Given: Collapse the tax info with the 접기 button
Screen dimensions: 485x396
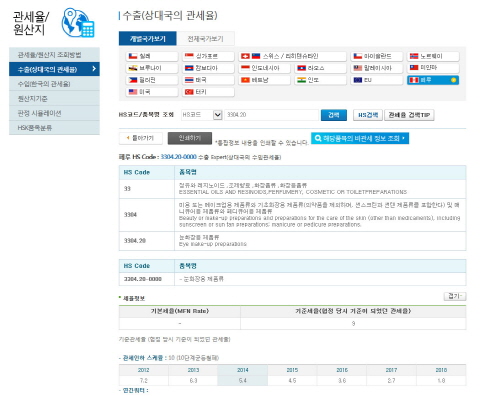Looking at the screenshot, I should pyautogui.click(x=455, y=296).
